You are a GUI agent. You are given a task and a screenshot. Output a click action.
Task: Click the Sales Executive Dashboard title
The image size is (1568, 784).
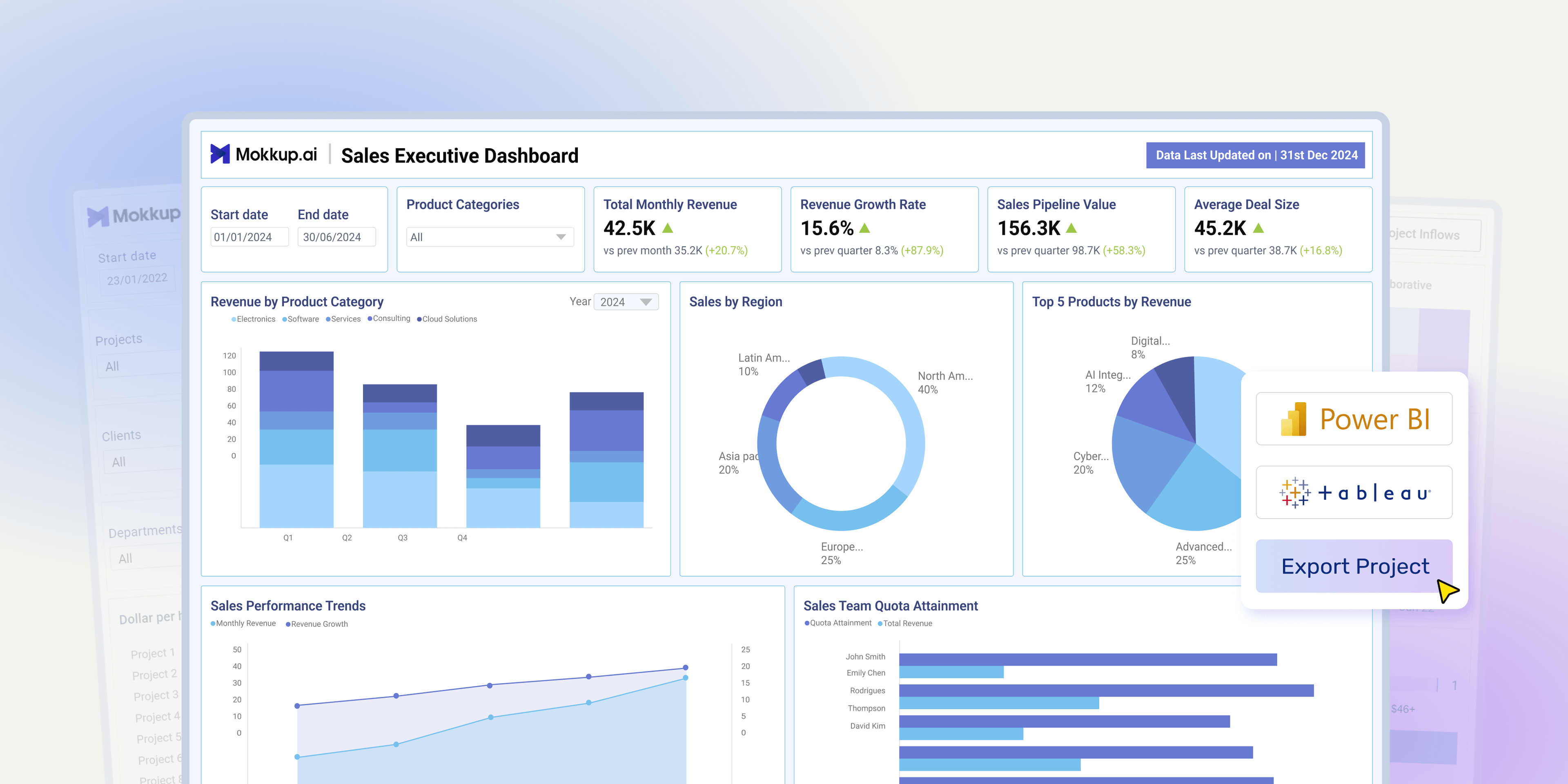coord(459,156)
